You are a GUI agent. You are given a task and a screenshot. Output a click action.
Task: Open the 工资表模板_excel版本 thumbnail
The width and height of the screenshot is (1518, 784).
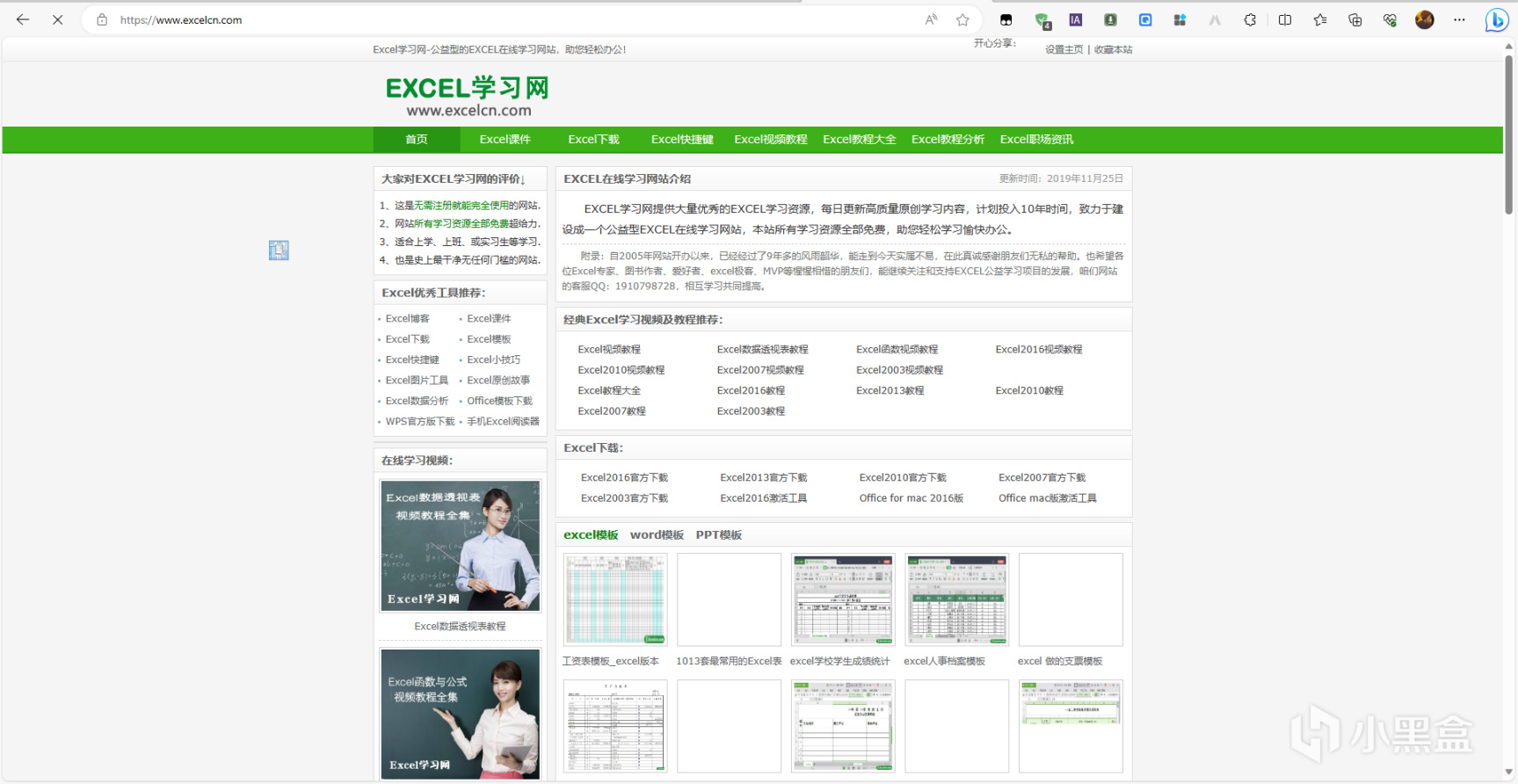614,599
